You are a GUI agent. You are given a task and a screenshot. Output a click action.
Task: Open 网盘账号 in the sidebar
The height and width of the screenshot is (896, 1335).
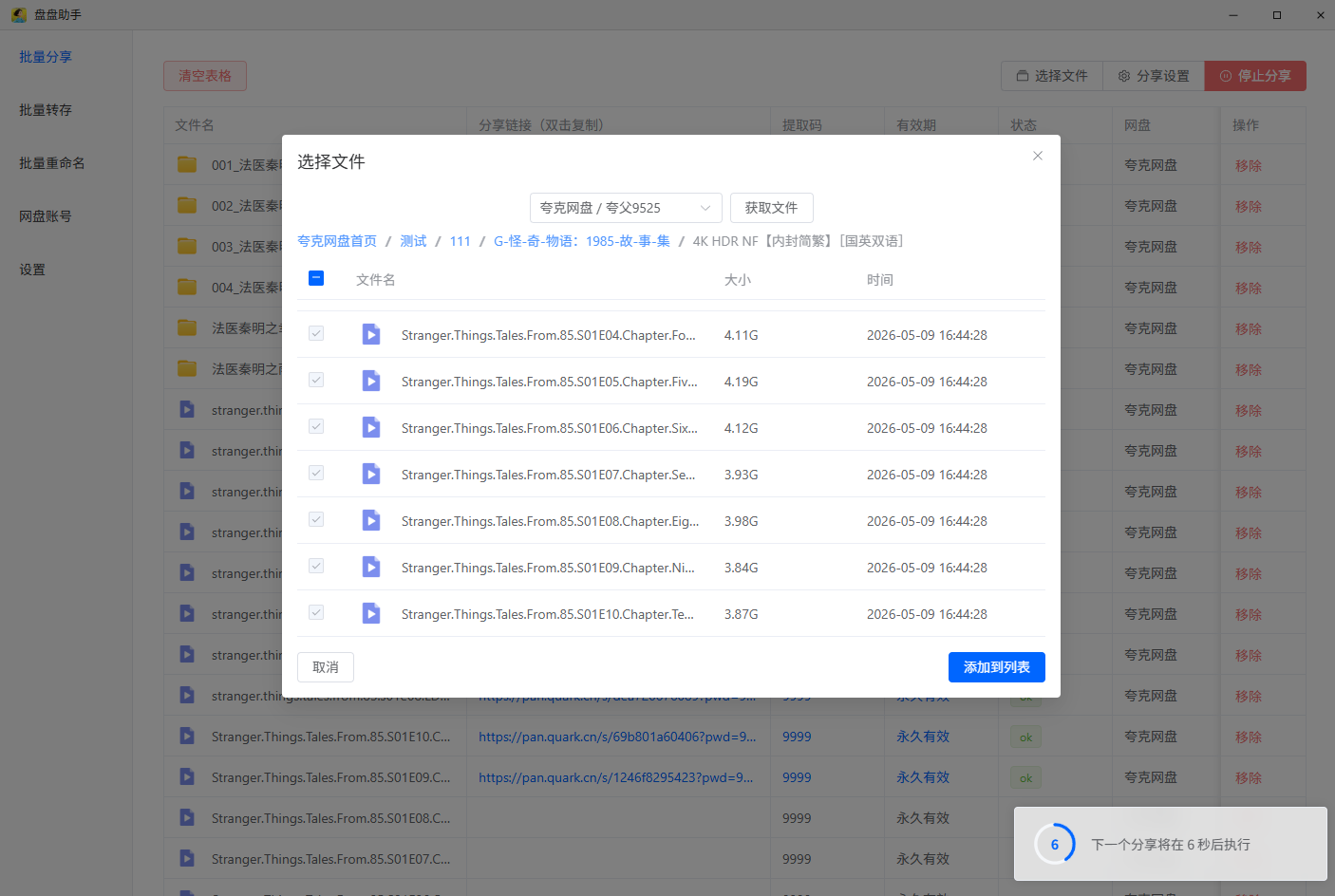46,216
